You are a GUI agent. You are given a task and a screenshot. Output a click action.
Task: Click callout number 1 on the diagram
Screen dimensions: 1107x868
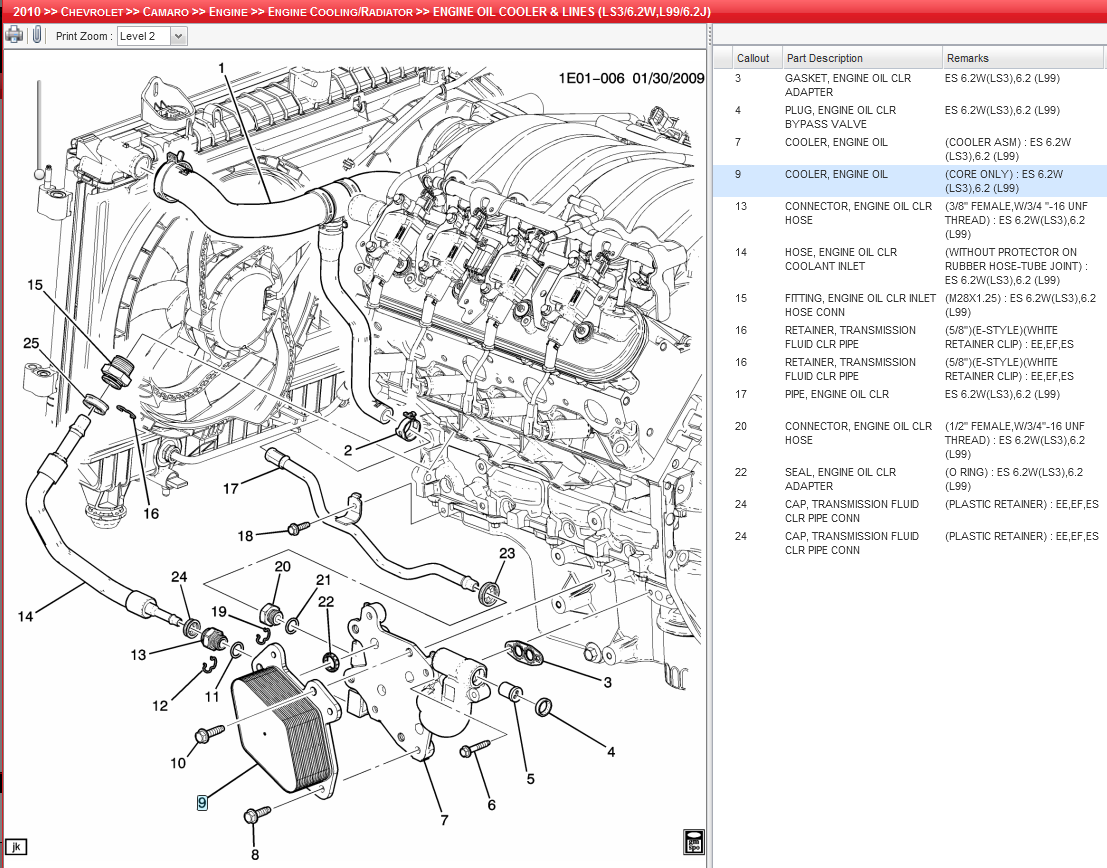pyautogui.click(x=222, y=68)
